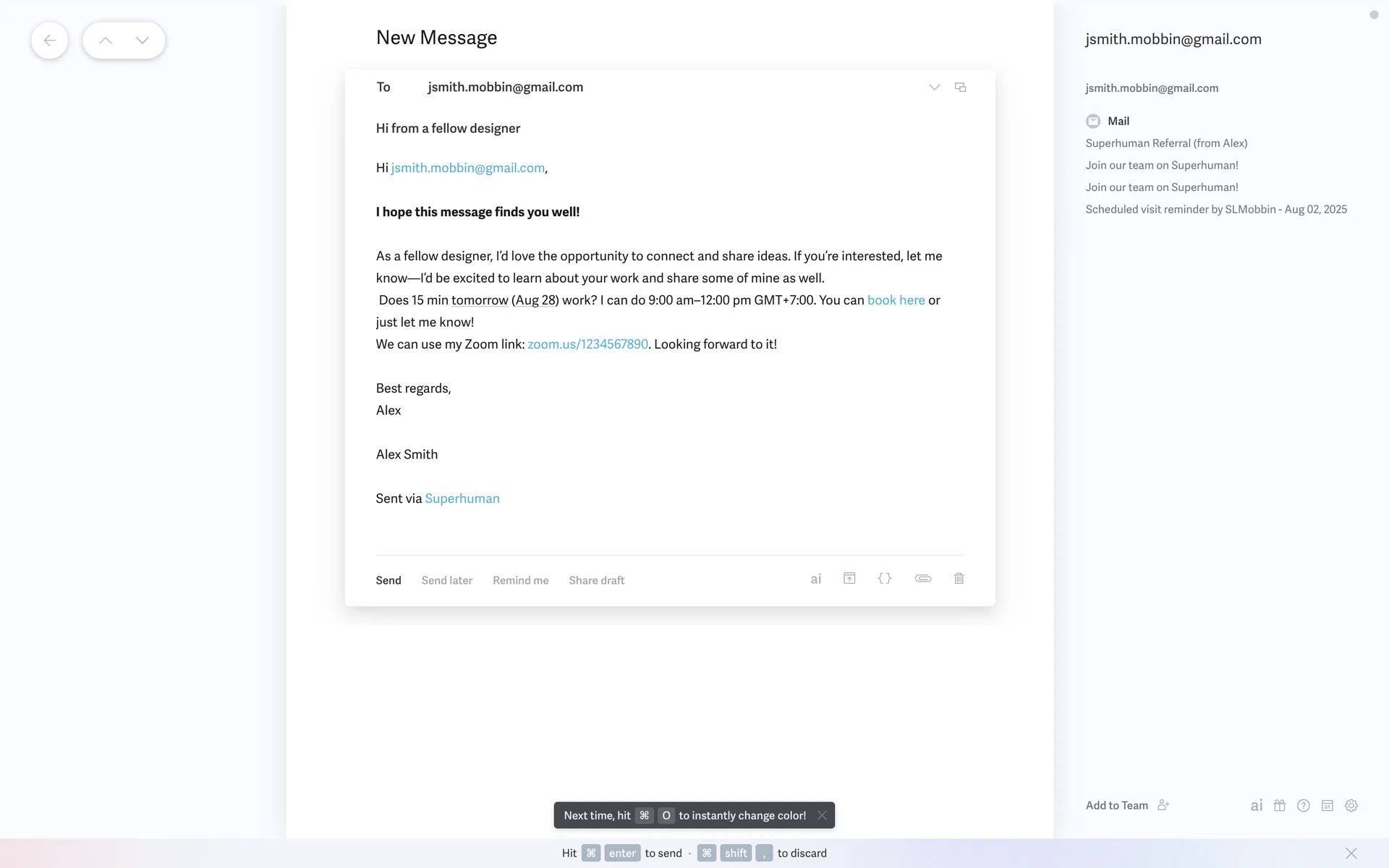Open the calendar icon in the sidebar footer
Screen dimensions: 1389x868
click(1327, 806)
